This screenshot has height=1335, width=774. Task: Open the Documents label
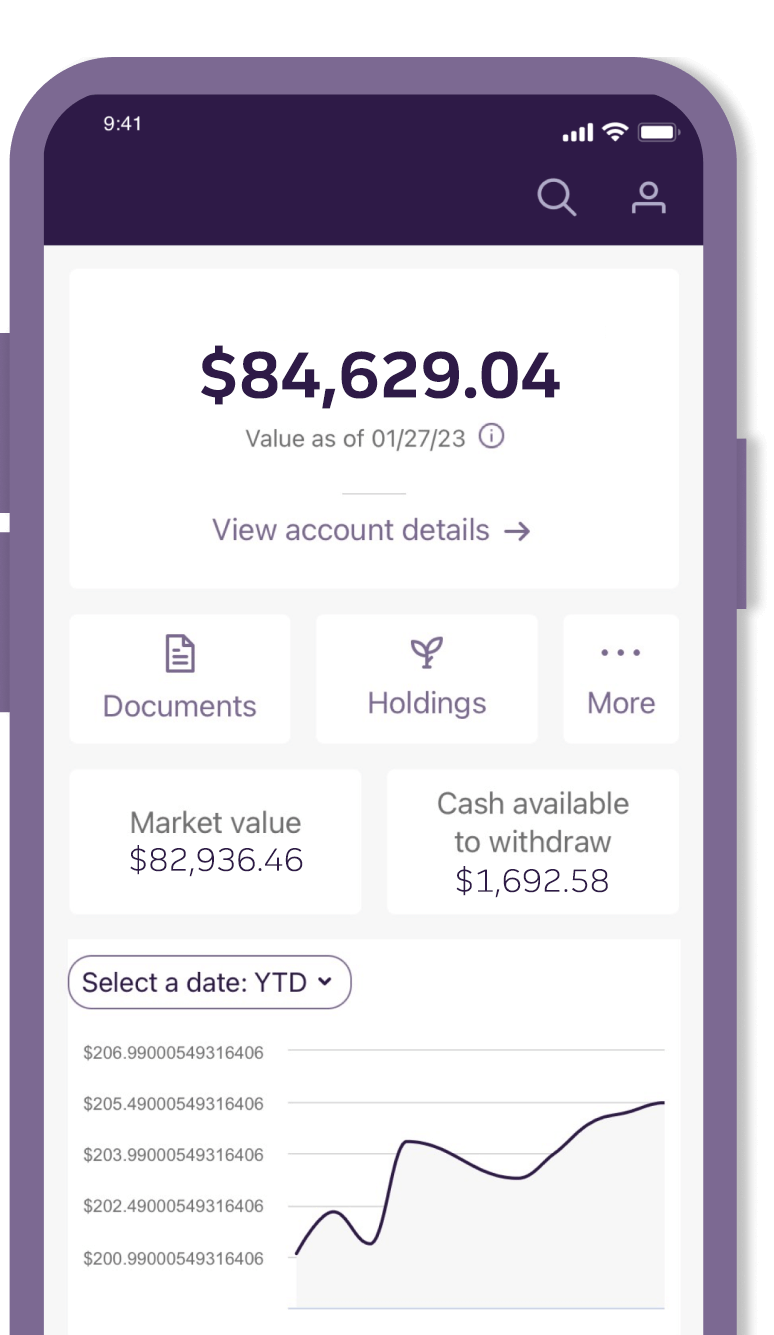[x=180, y=706]
